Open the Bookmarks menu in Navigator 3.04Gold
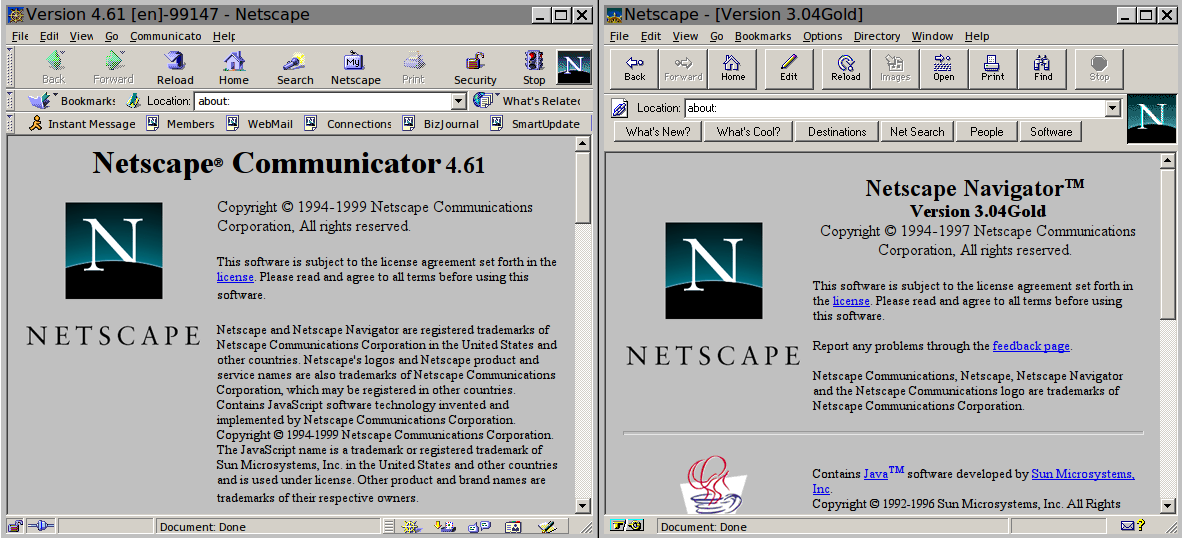Viewport: 1182px width, 538px height. [763, 36]
